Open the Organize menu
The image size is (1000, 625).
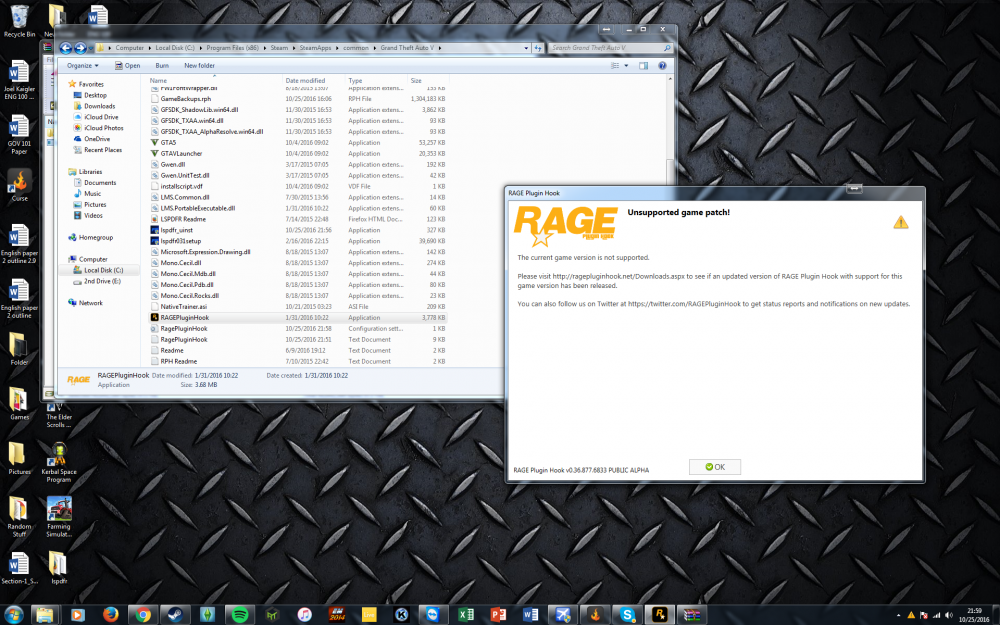tap(82, 66)
